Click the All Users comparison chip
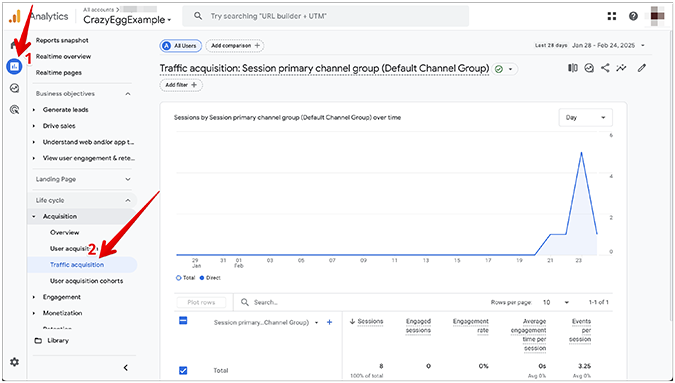 [x=180, y=46]
